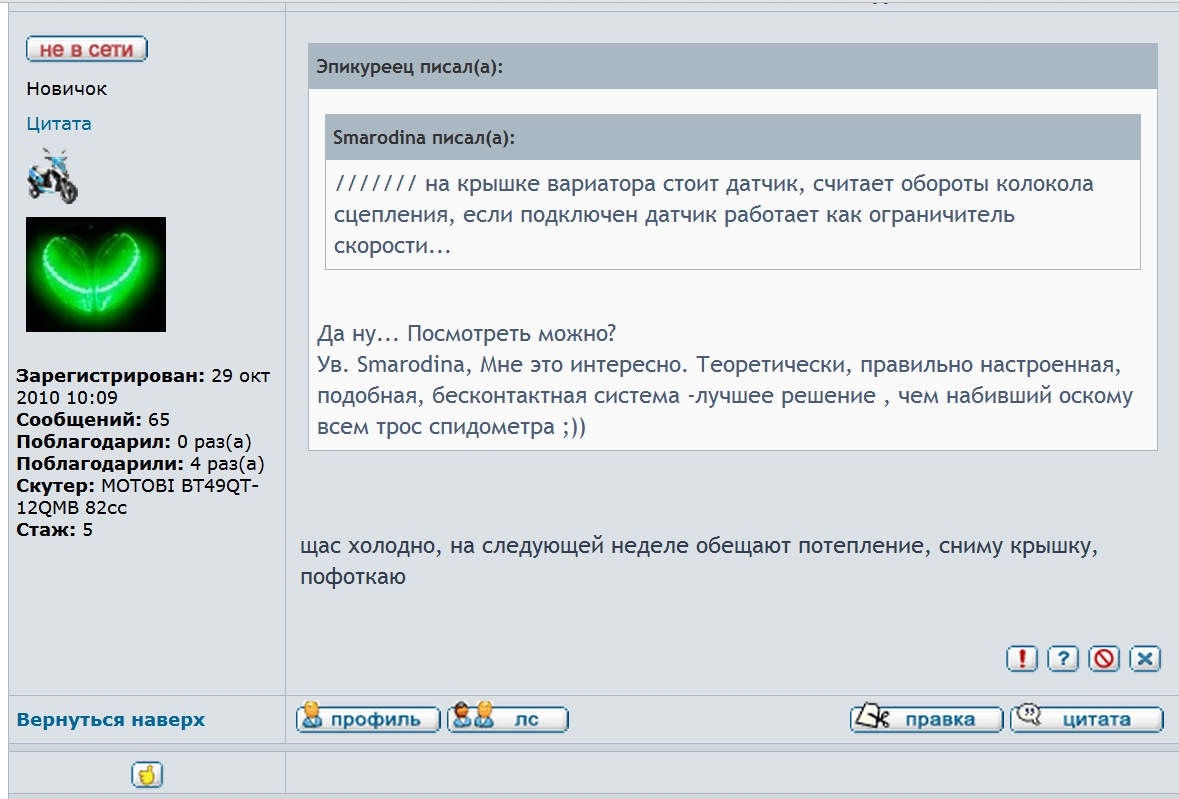
Task: Click the red prohibition sign icon
Action: pos(1104,658)
